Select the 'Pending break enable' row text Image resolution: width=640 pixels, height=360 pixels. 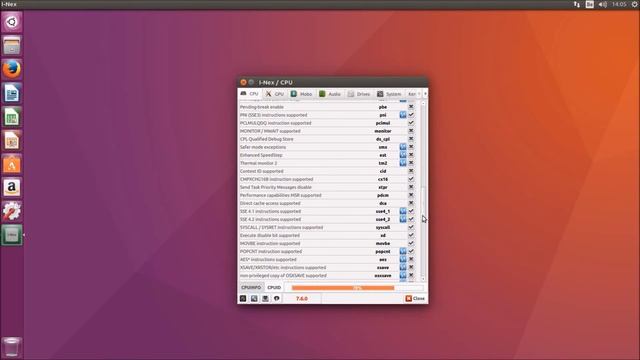pos(262,107)
